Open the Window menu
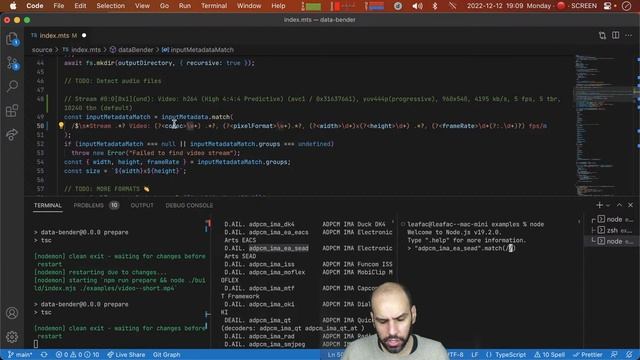 point(249,6)
